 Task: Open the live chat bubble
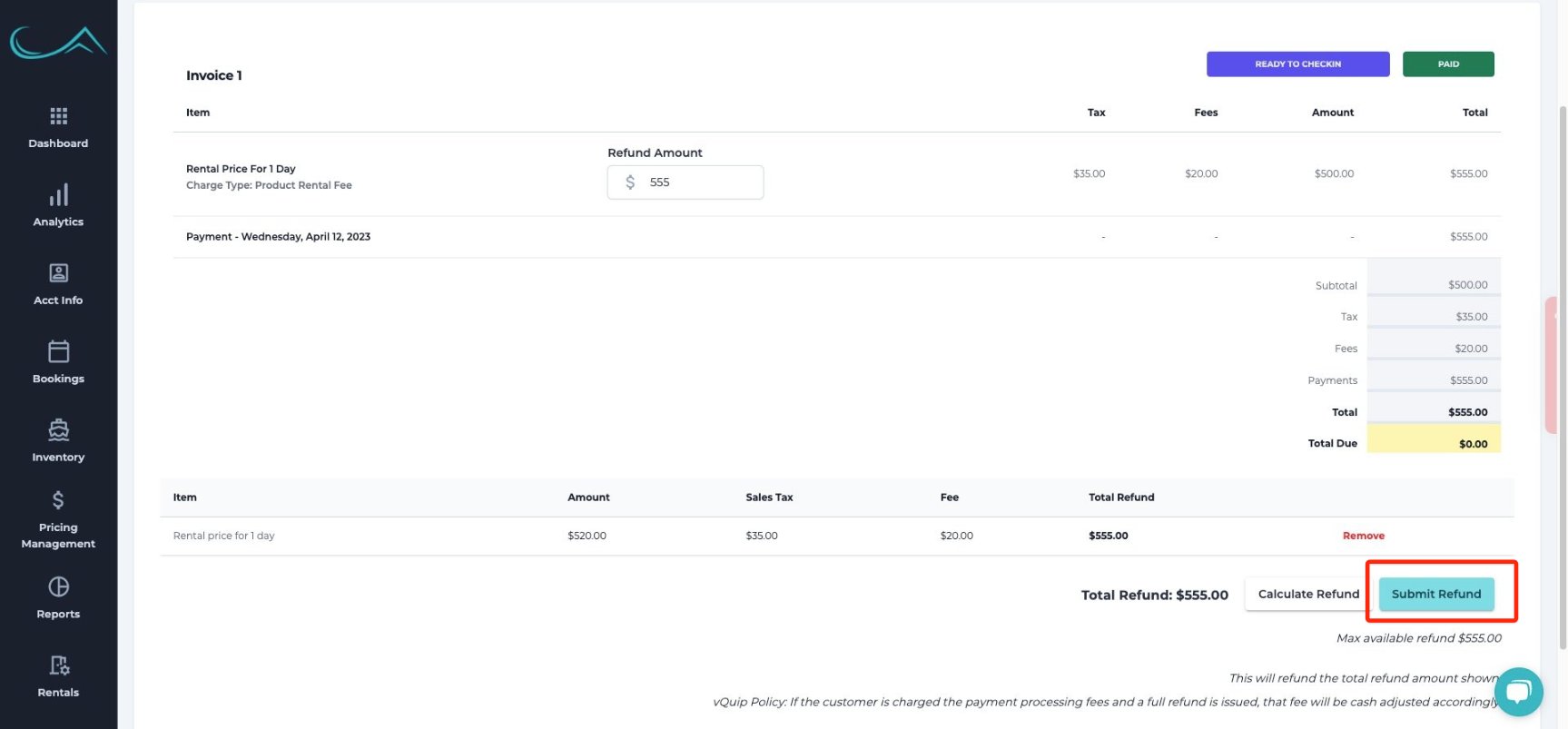point(1518,692)
